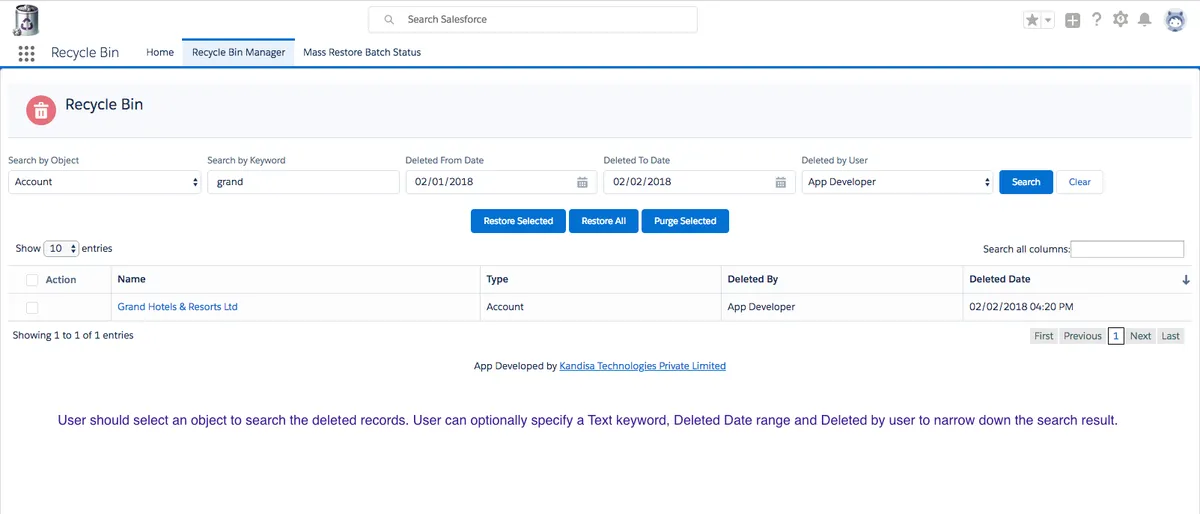Open the Deleted From Date calendar picker
The height and width of the screenshot is (514, 1200).
582,182
